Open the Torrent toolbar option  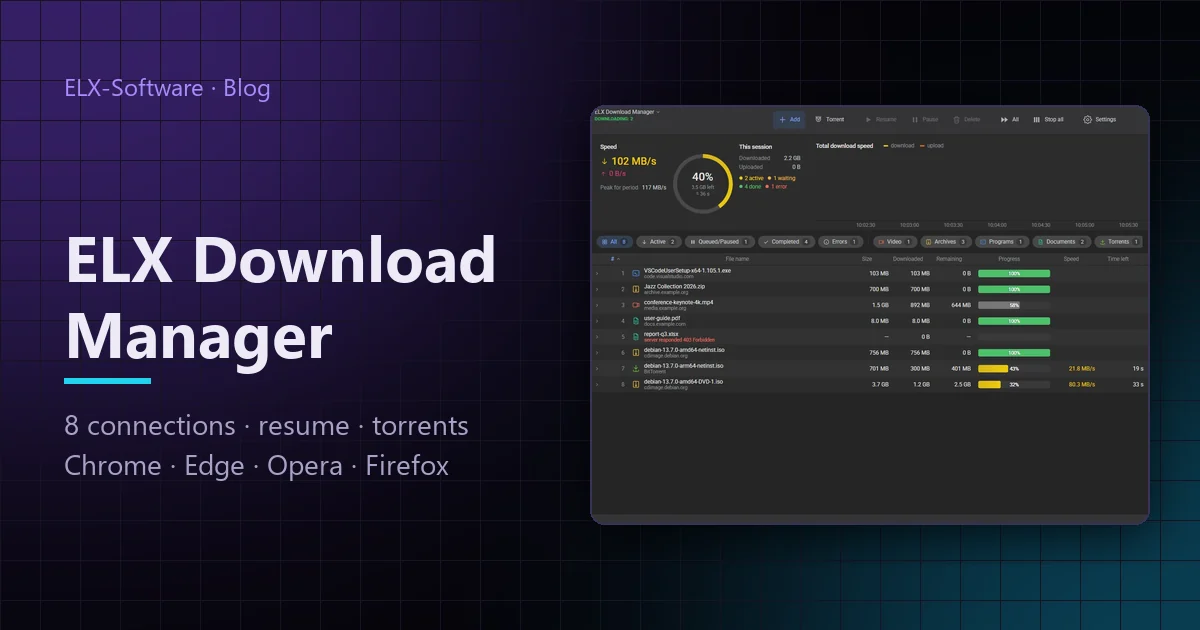tap(830, 119)
